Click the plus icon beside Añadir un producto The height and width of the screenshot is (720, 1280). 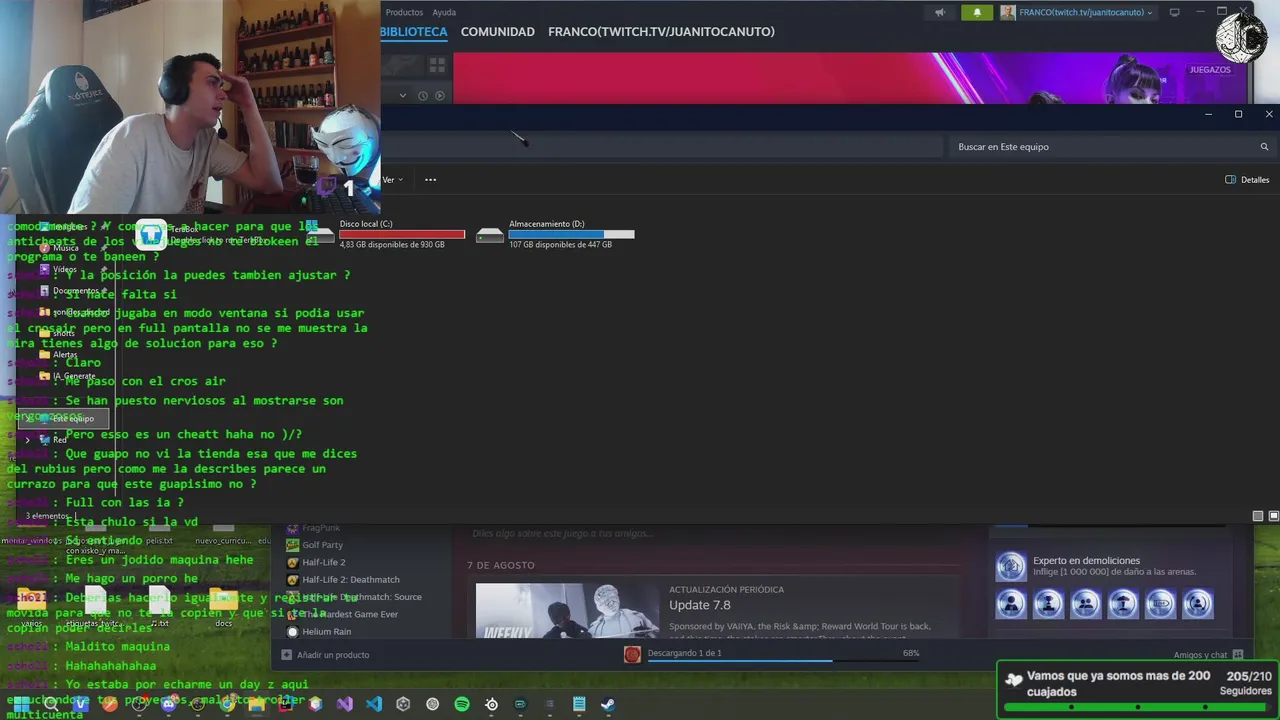(x=287, y=655)
